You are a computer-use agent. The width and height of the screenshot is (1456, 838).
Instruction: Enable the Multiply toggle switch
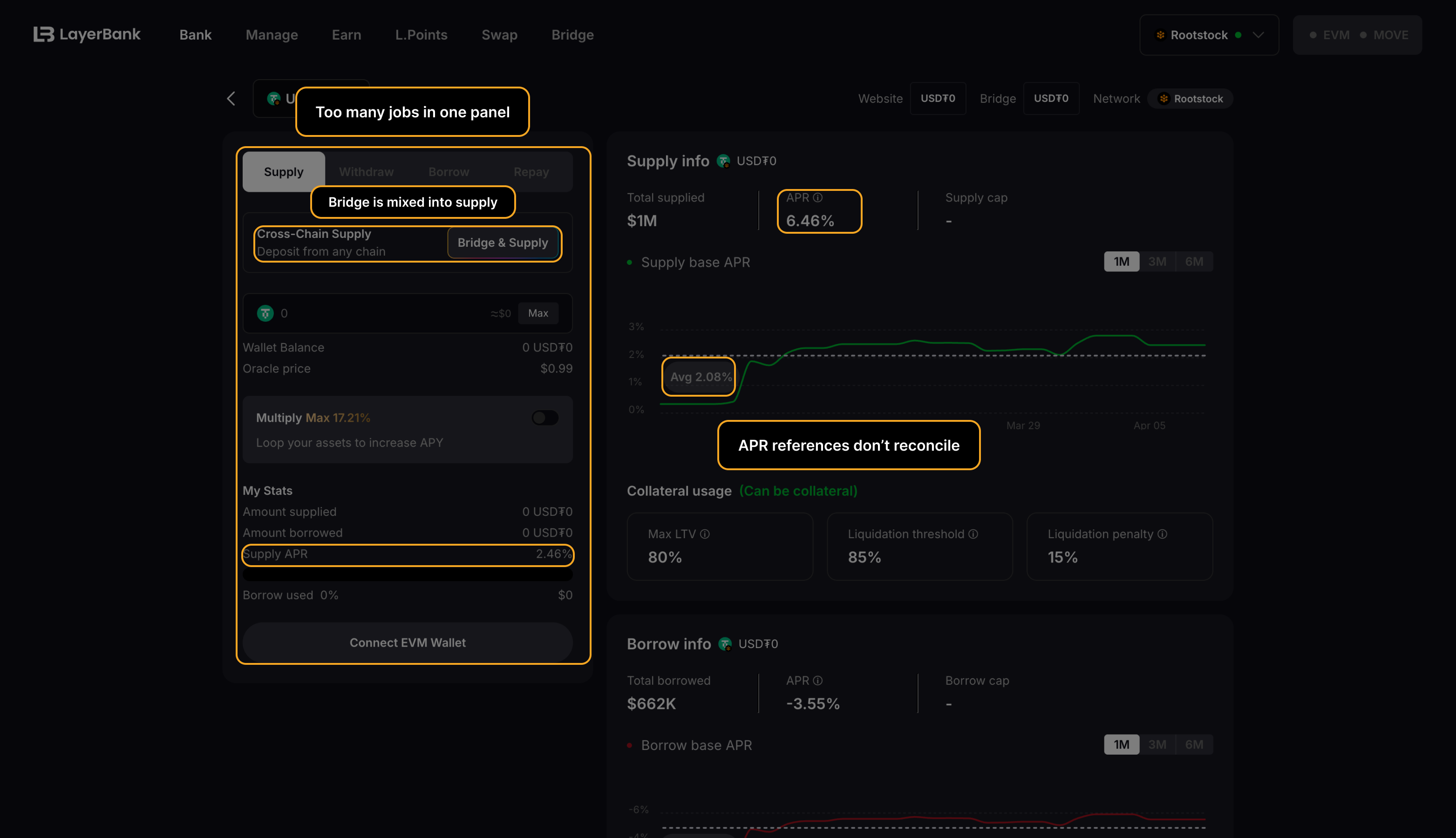coord(544,418)
